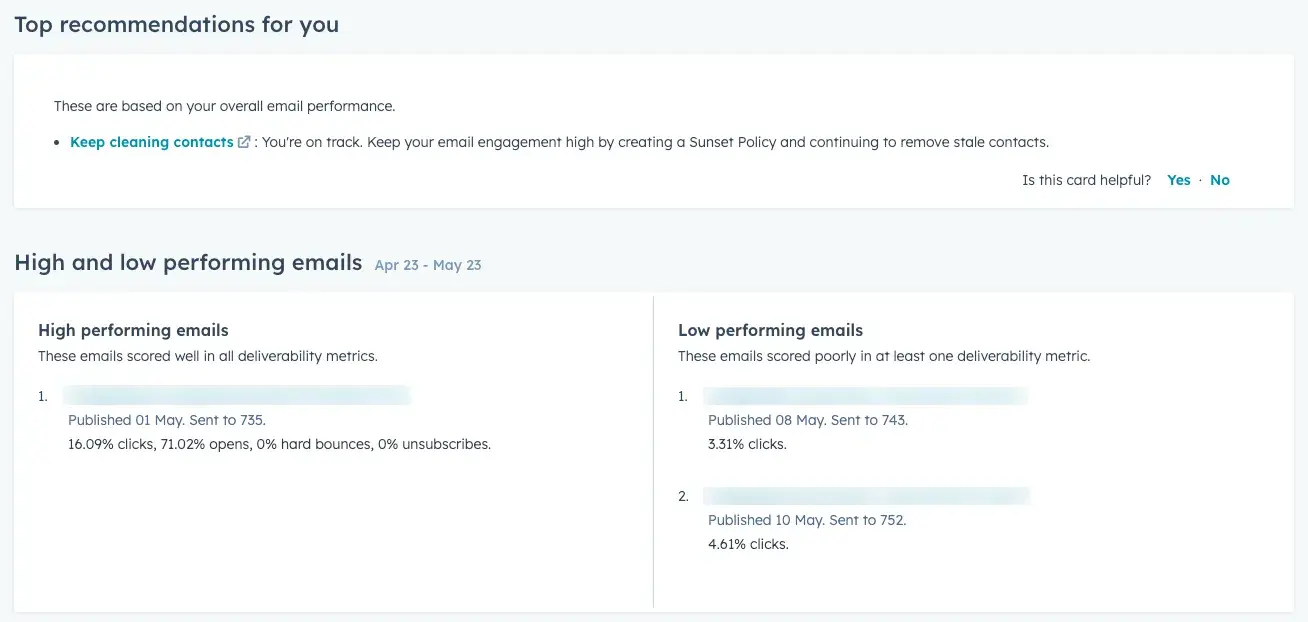The image size is (1308, 622).
Task: Answer No to the card helpful question
Action: [x=1219, y=180]
